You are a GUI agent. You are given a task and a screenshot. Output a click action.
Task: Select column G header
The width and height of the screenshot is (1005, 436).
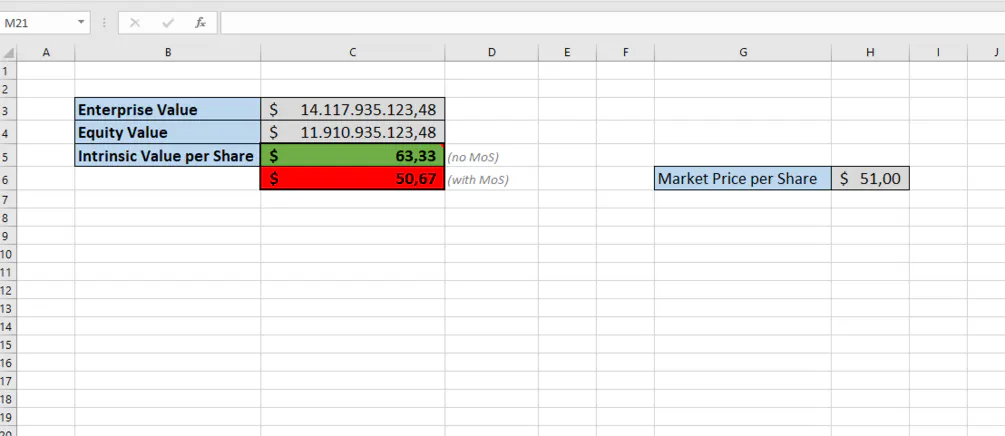tap(743, 53)
